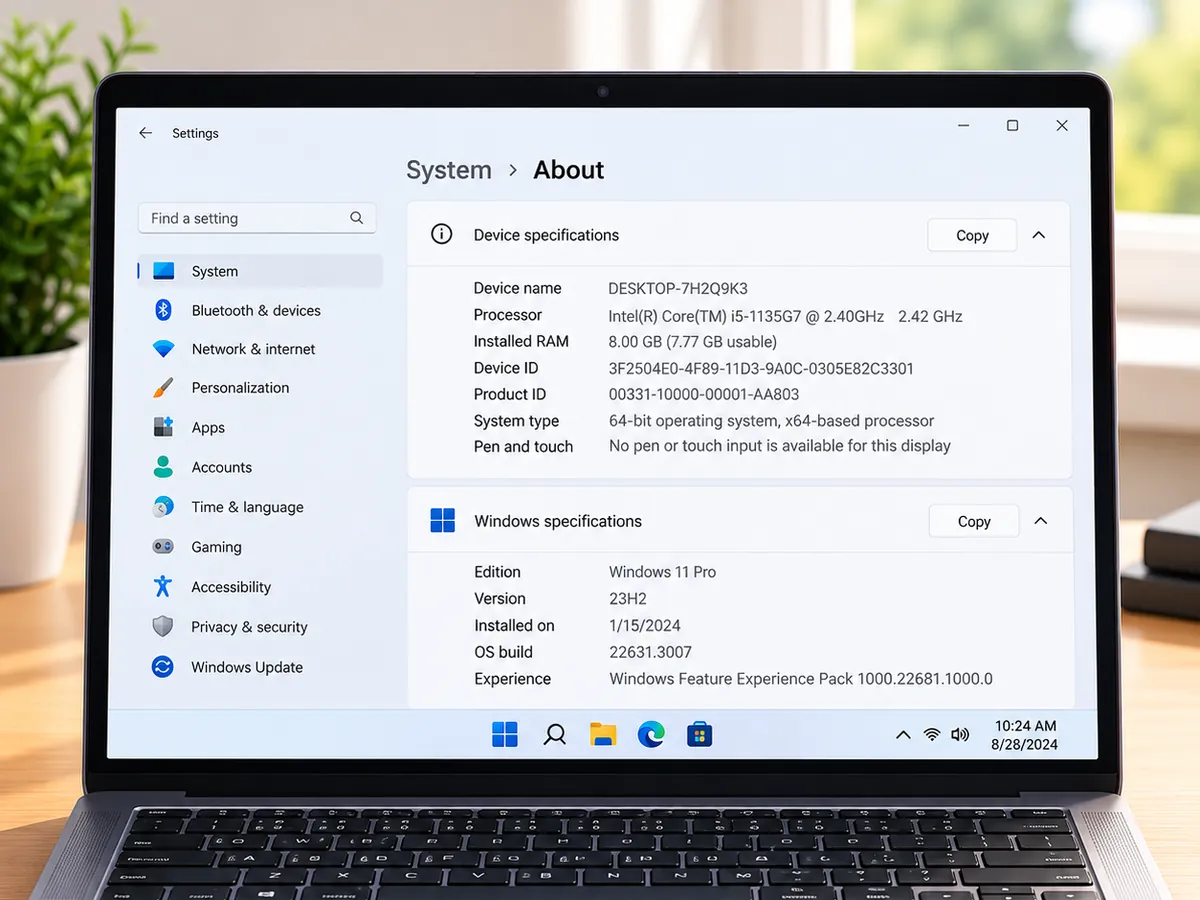Click the System monitor icon in sidebar
This screenshot has width=1200, height=900.
pyautogui.click(x=163, y=271)
